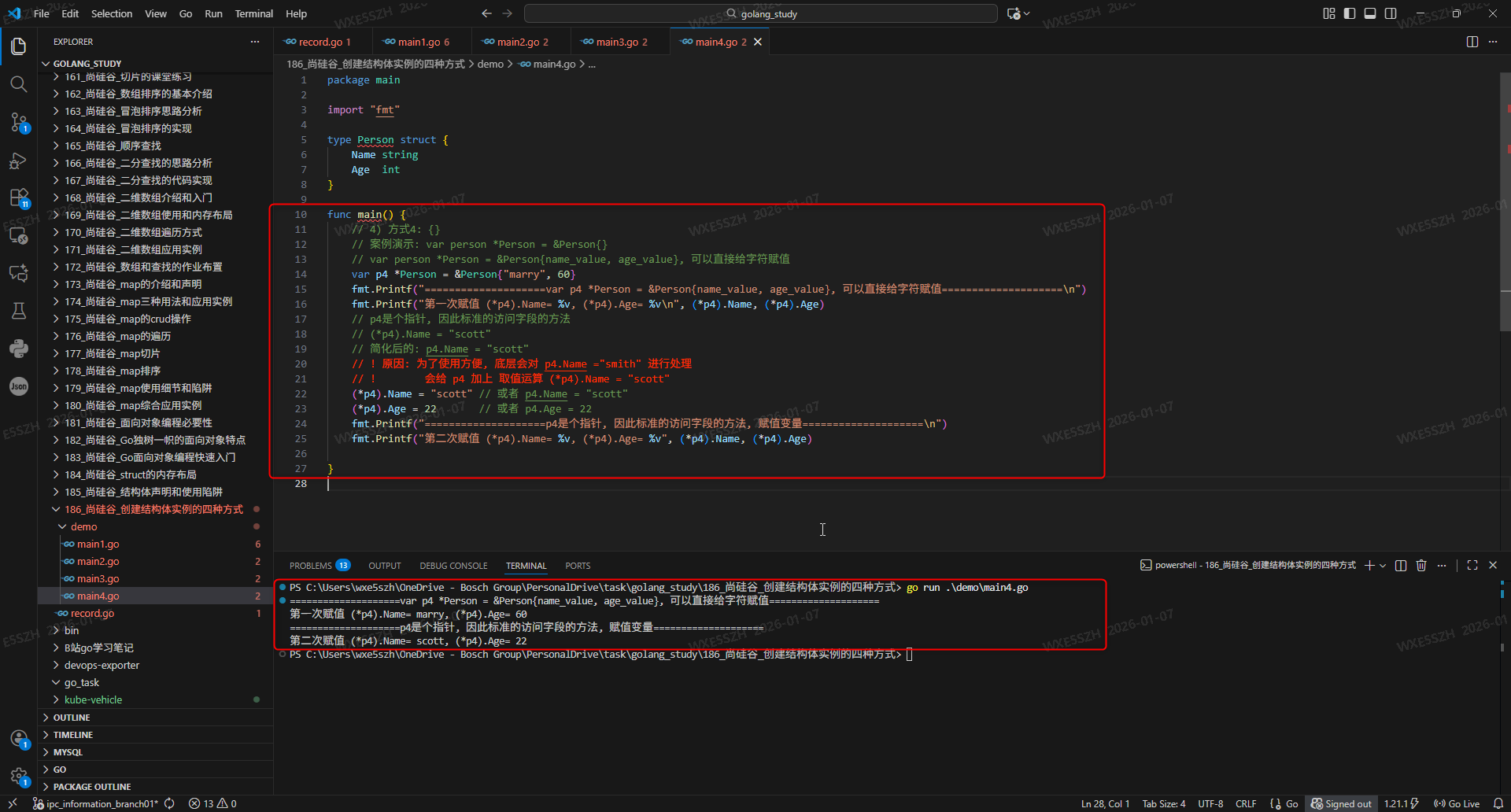Click the editor vertical scrollbar

[1505, 202]
